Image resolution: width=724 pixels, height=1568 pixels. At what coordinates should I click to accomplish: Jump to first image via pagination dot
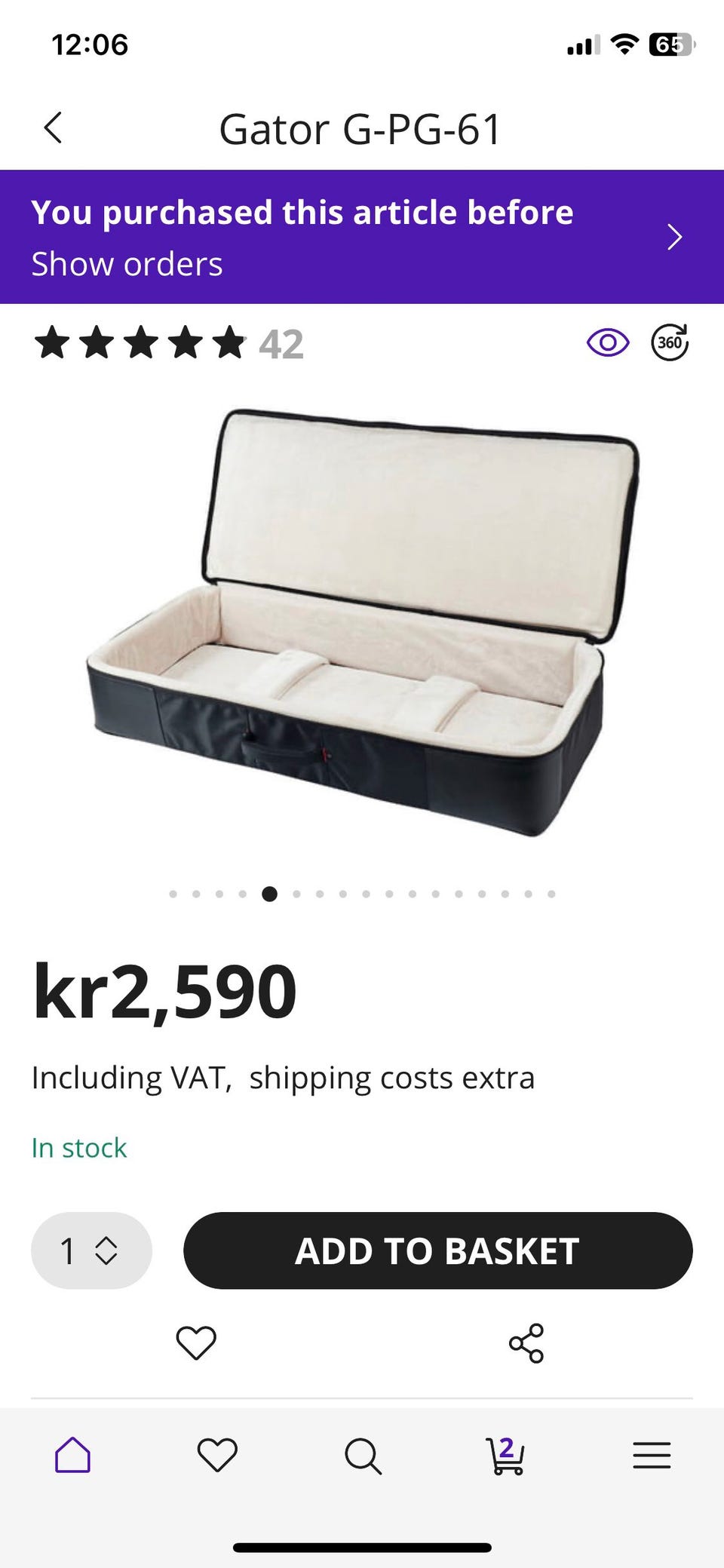(x=173, y=894)
